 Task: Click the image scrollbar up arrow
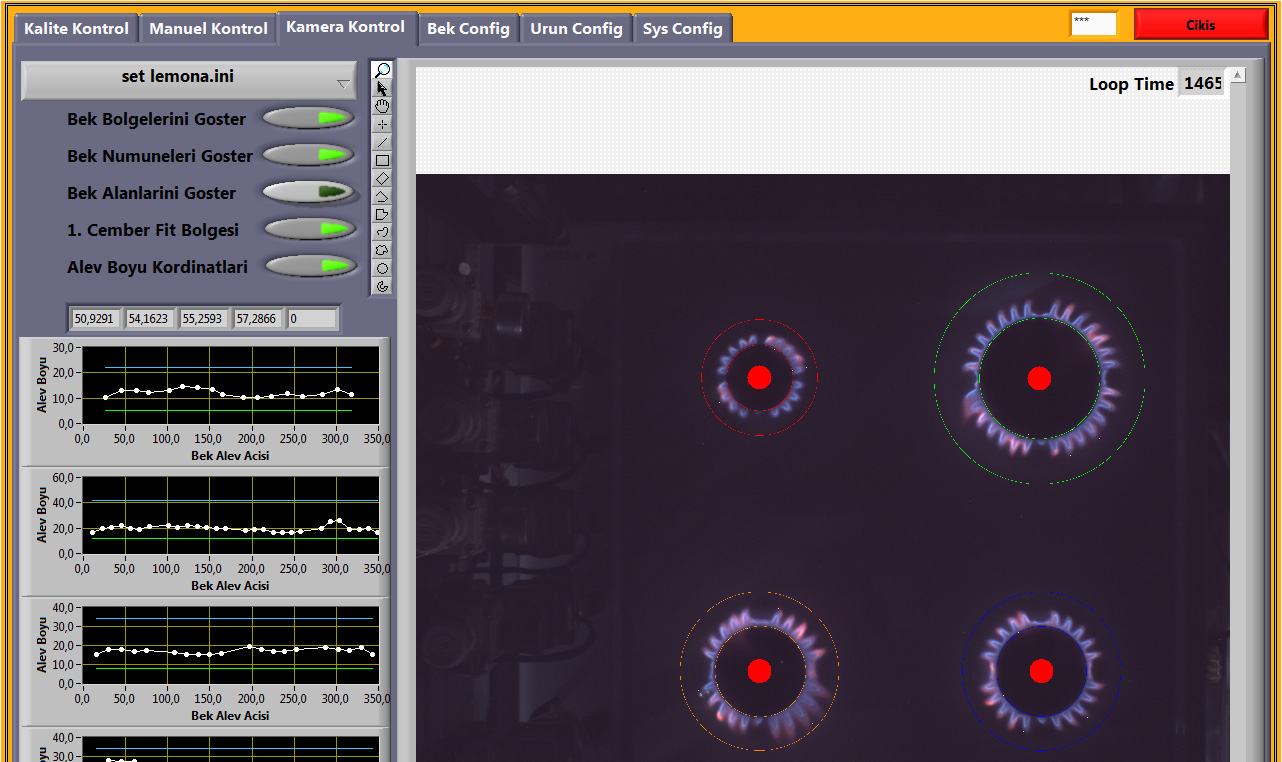[x=1238, y=75]
